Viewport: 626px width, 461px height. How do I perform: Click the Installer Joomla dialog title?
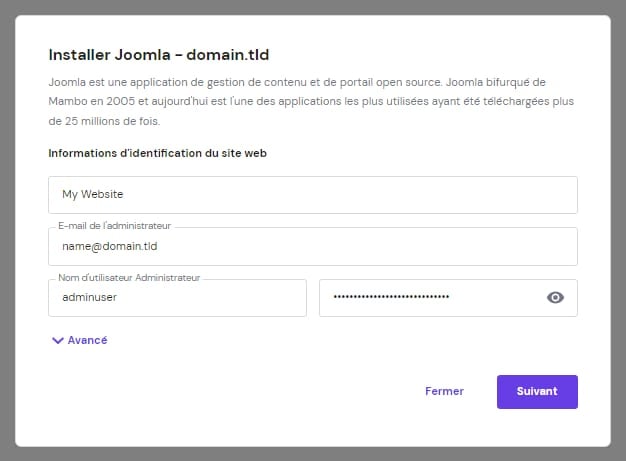coord(159,55)
